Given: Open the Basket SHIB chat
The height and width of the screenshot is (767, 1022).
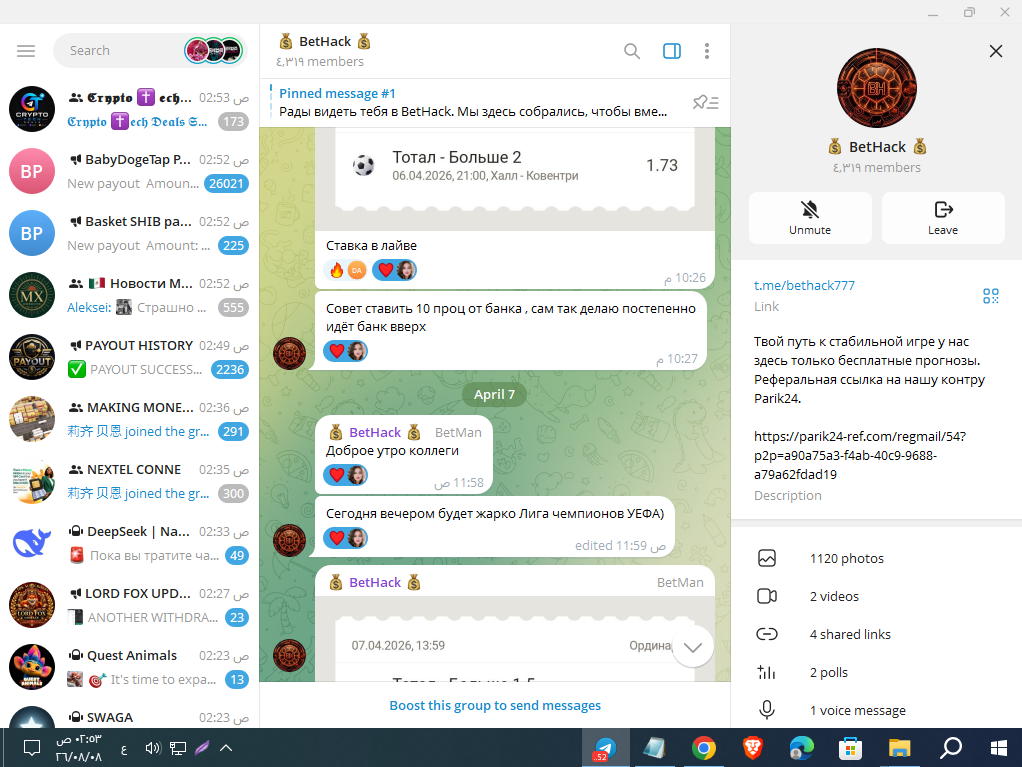Looking at the screenshot, I should click(129, 233).
